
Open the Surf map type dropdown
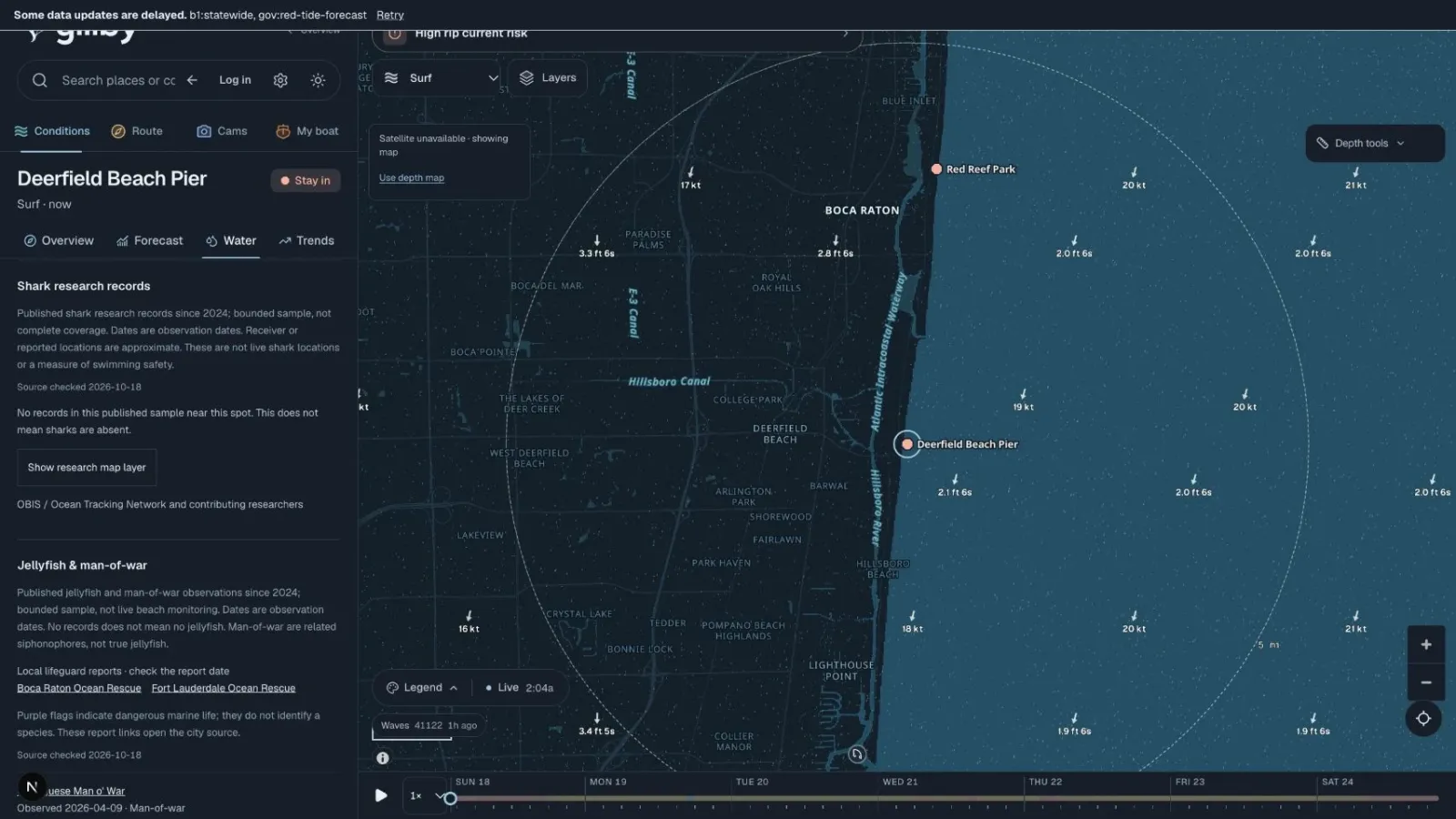(x=441, y=78)
